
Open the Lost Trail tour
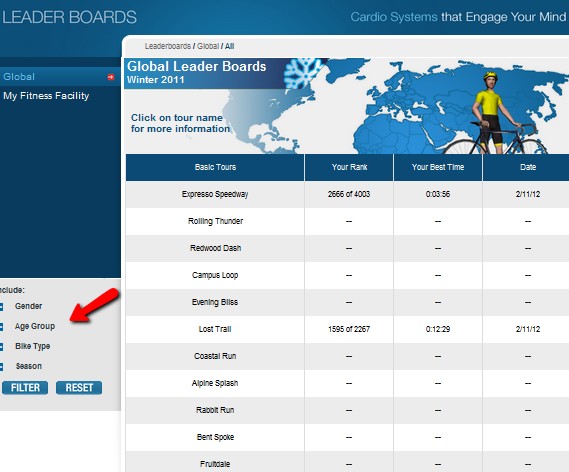click(x=215, y=329)
